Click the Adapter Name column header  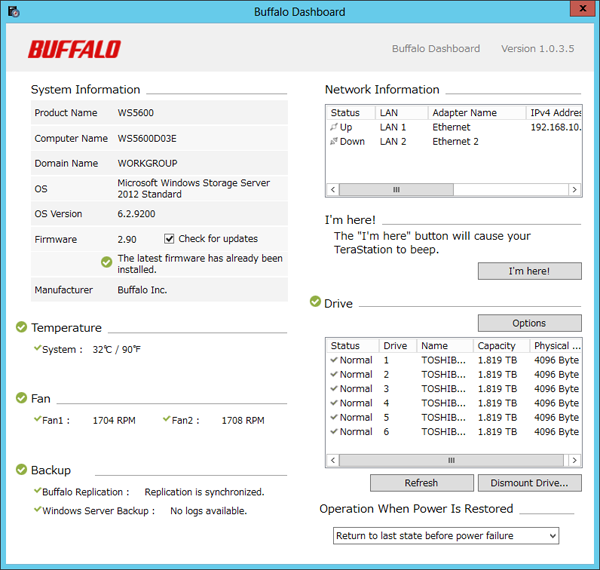[475, 113]
